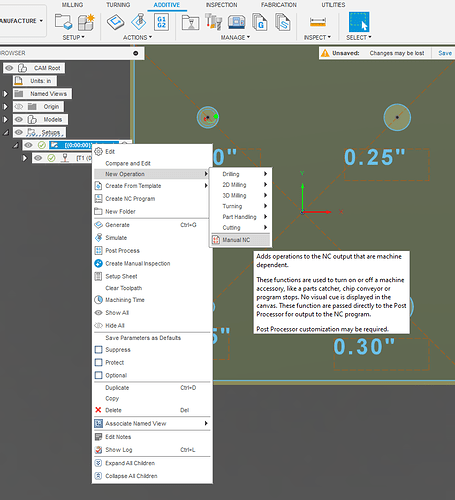Open the SETUP dropdown label
Screen dimensions: 455x500
73,37
